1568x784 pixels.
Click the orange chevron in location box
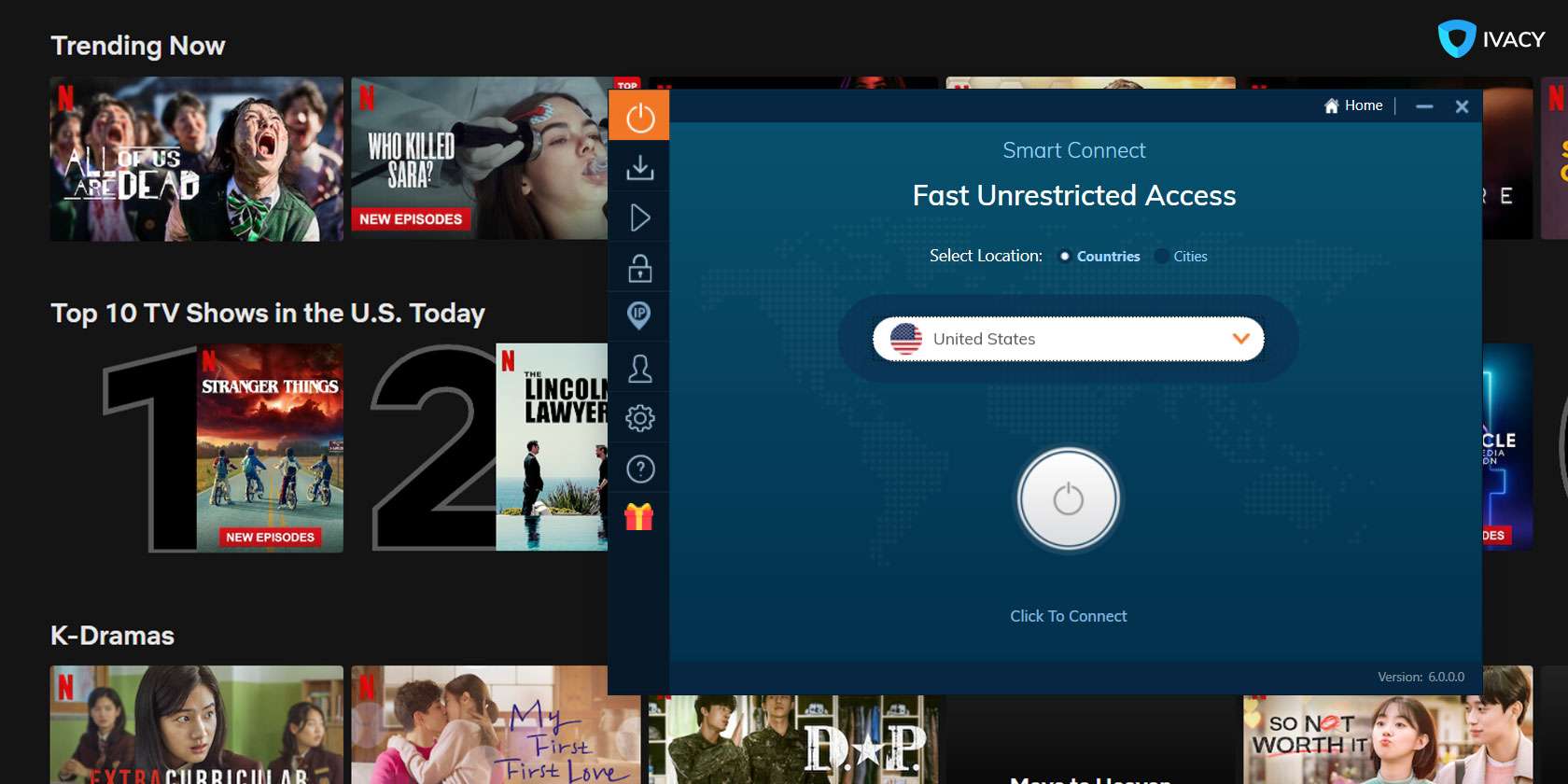point(1240,338)
